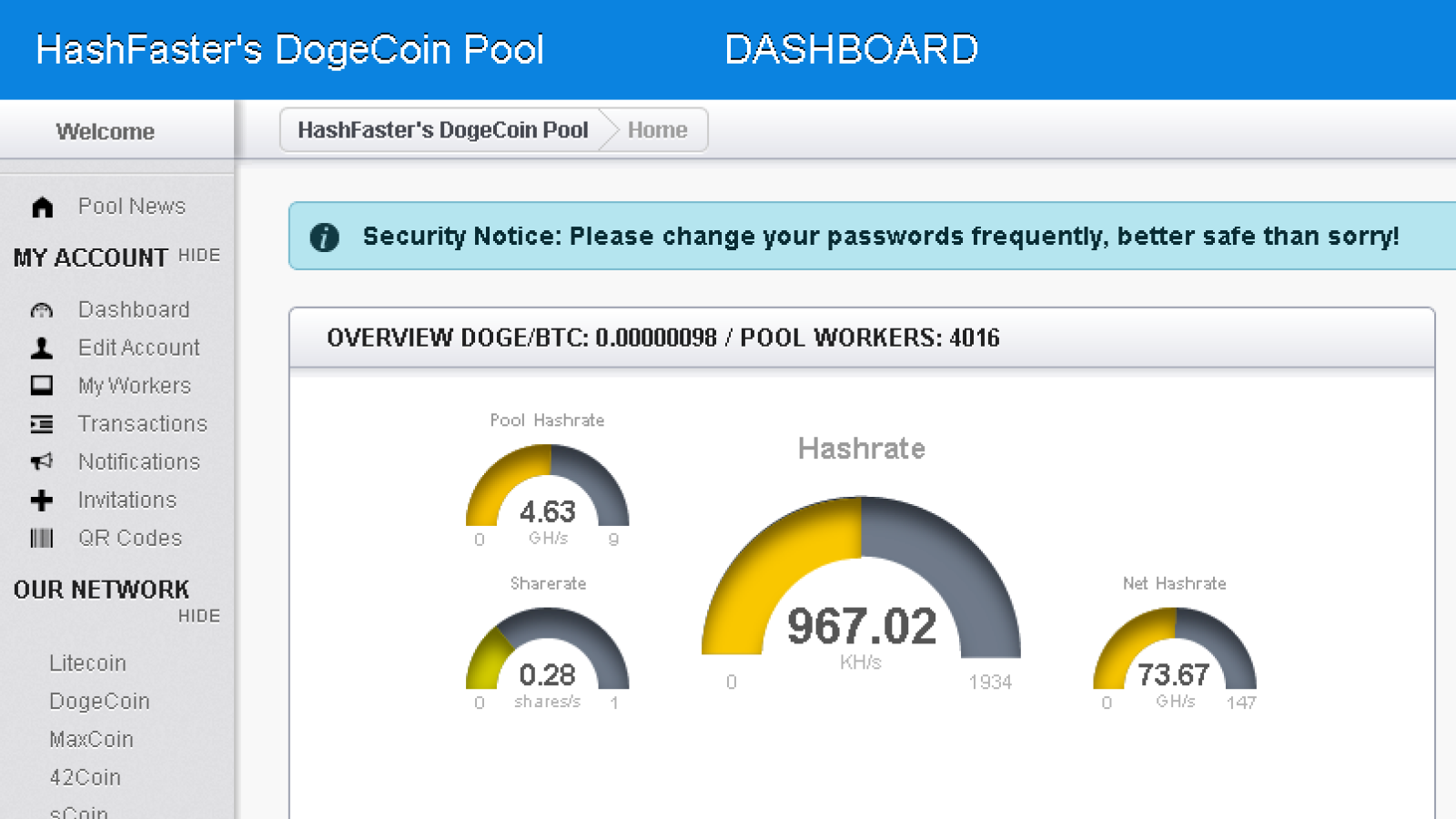Screen dimensions: 1456x819
Task: Open My Workers page
Action: pyautogui.click(x=135, y=386)
